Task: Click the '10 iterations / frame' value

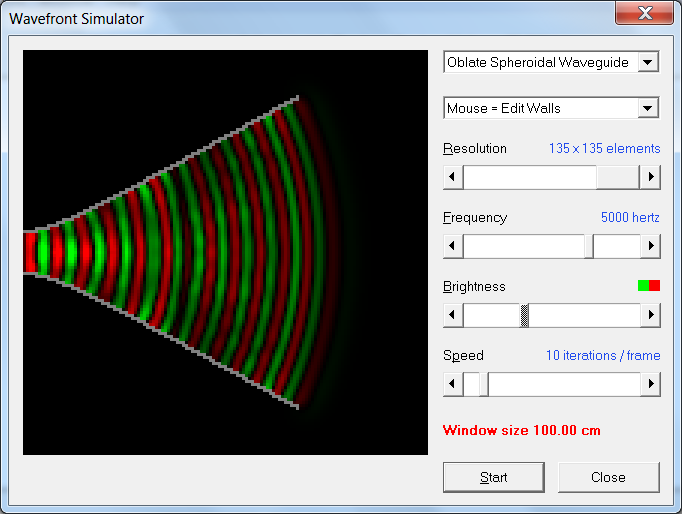Action: tap(603, 355)
